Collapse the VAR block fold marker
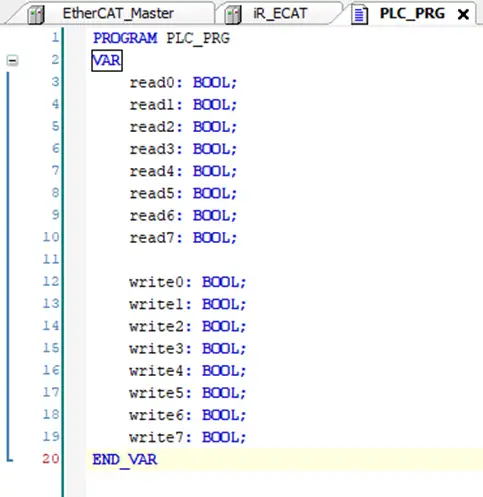The height and width of the screenshot is (497, 483). pyautogui.click(x=12, y=61)
